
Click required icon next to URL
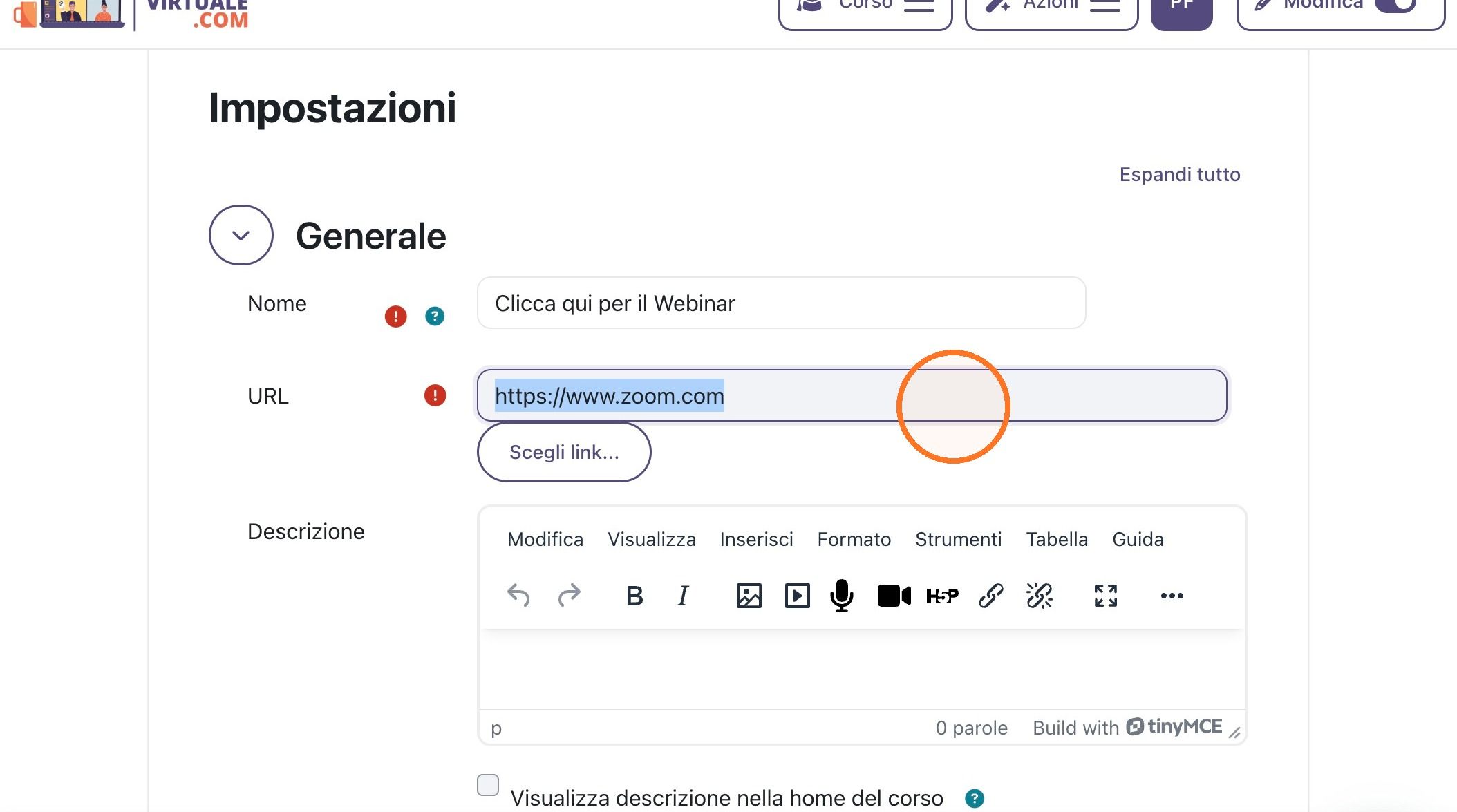coord(435,395)
